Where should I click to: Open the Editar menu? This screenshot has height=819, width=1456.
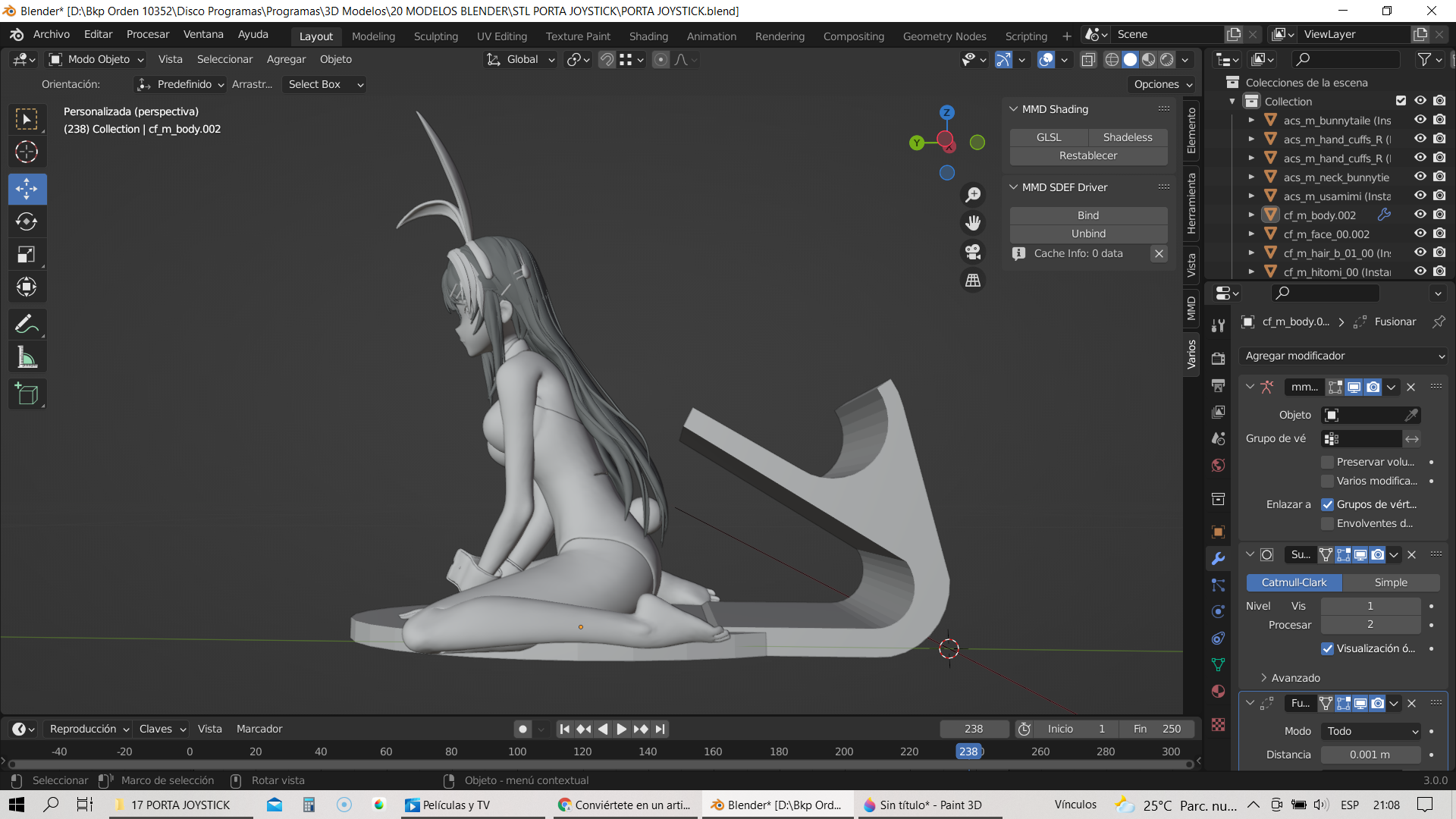[98, 34]
